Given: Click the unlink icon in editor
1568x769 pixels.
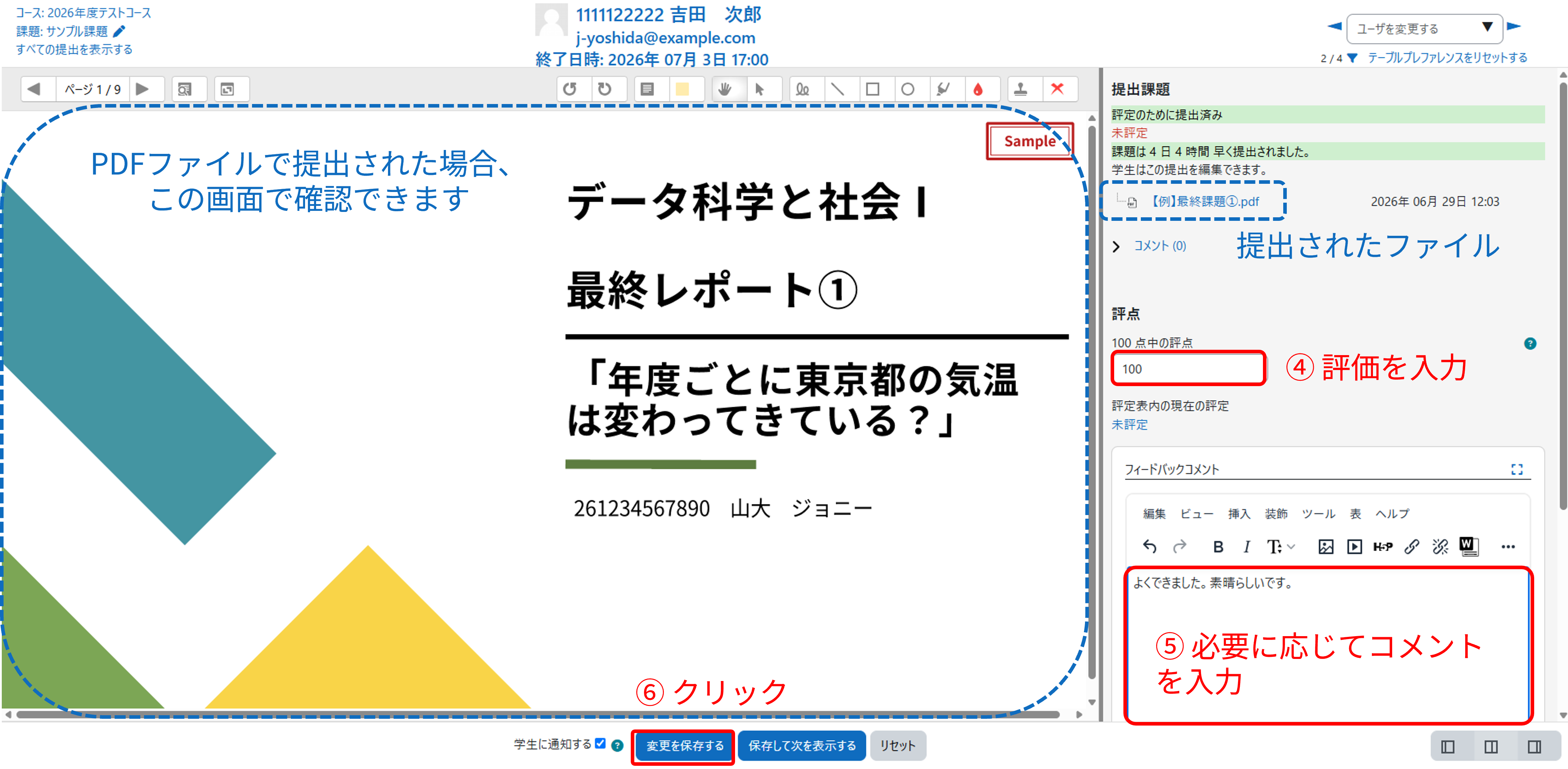Looking at the screenshot, I should tap(1440, 547).
